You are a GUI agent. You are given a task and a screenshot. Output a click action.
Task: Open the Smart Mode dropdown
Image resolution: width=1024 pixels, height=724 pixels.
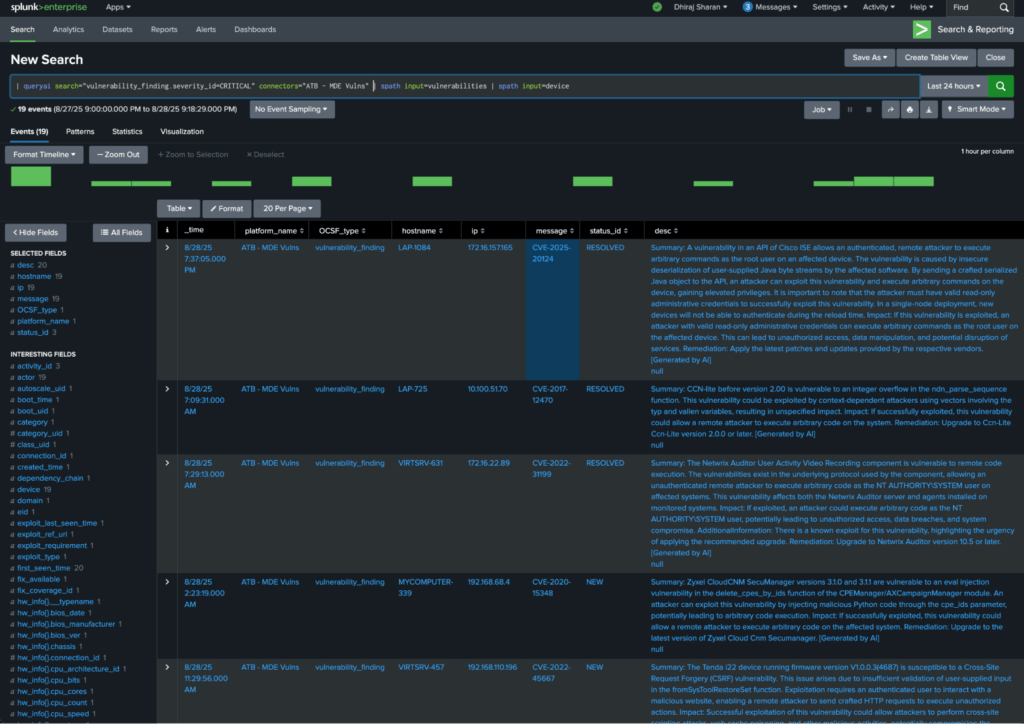pos(978,110)
